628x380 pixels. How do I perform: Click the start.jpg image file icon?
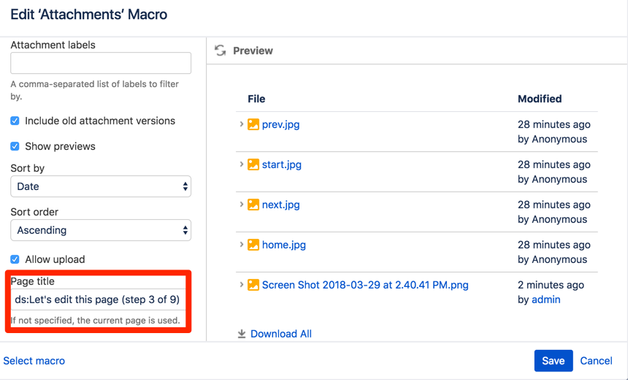click(x=253, y=165)
